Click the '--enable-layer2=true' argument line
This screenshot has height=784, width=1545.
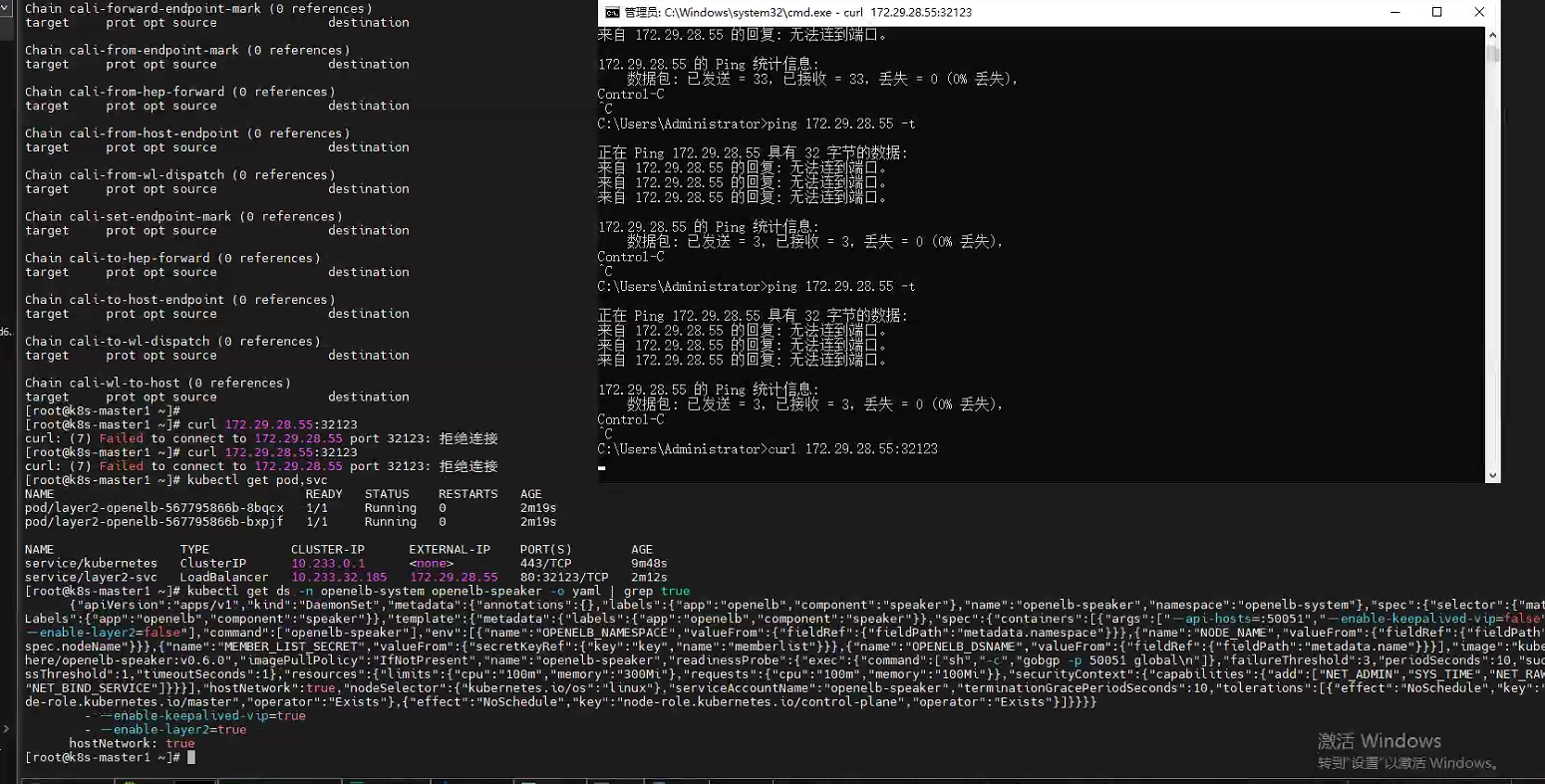(165, 730)
